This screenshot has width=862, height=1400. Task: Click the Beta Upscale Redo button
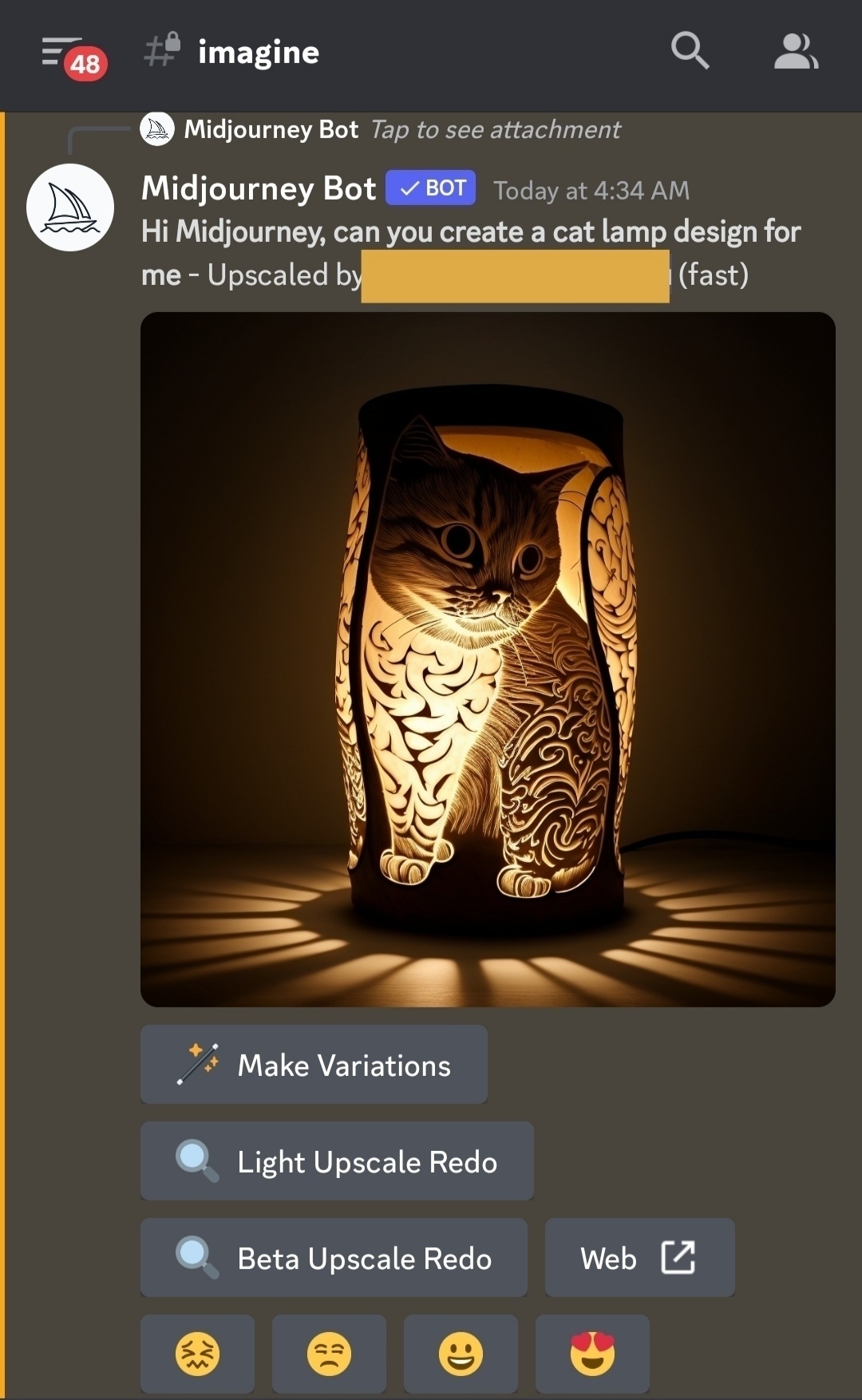tap(334, 1258)
